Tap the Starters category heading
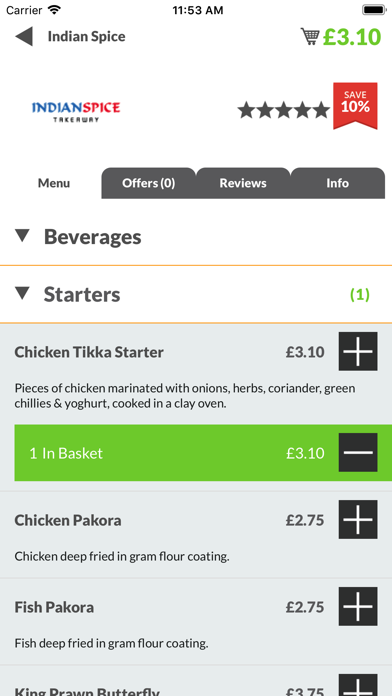Screen dimensions: 392x696 tap(82, 294)
